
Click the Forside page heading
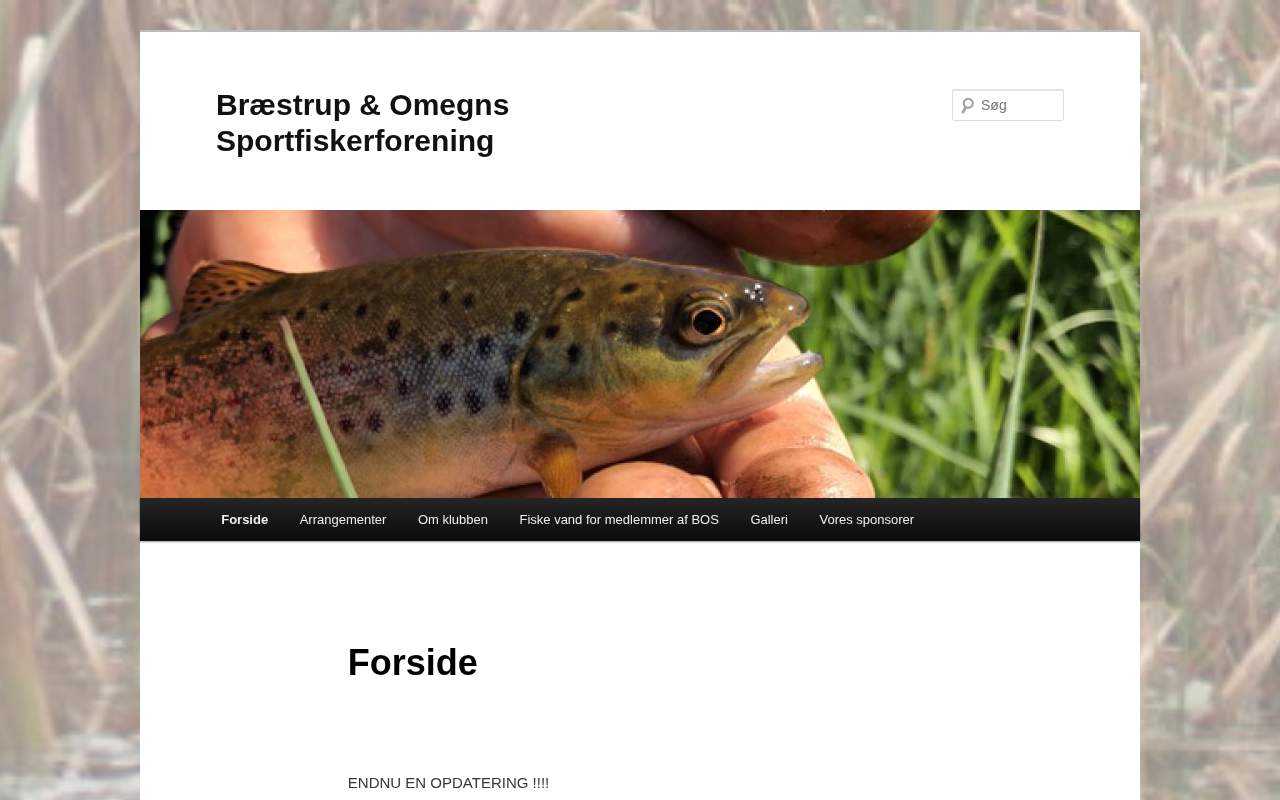click(x=412, y=663)
